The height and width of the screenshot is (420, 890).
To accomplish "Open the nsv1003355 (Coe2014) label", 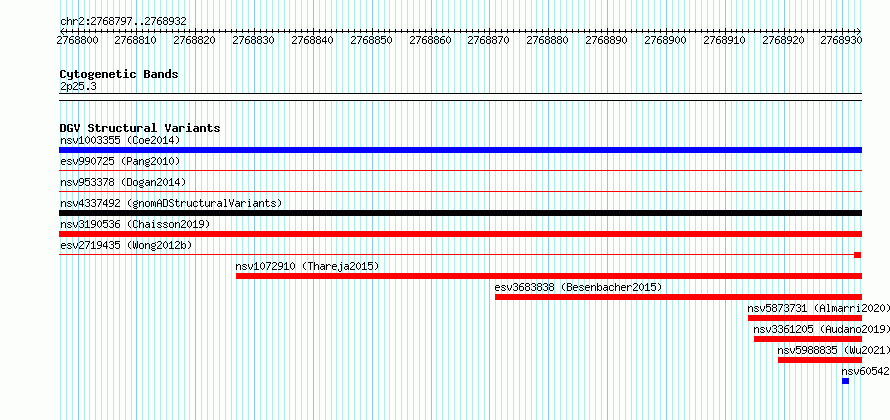I will (x=120, y=140).
